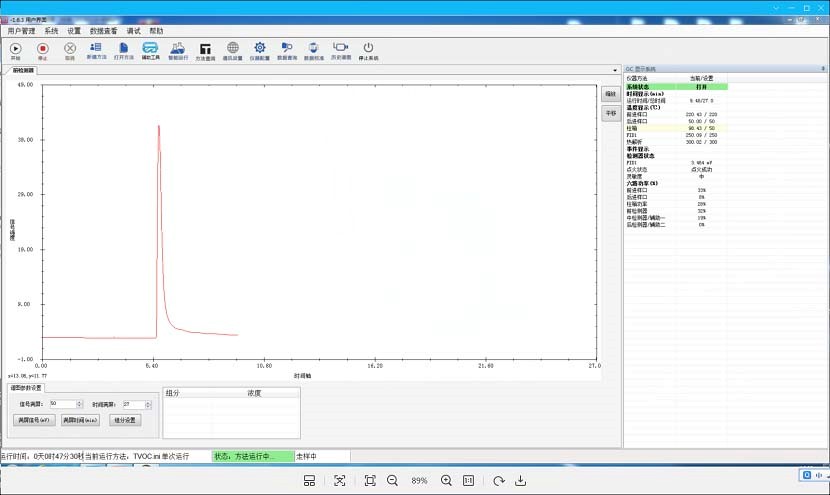
Task: Open the 用户管理 menu
Action: (21, 31)
